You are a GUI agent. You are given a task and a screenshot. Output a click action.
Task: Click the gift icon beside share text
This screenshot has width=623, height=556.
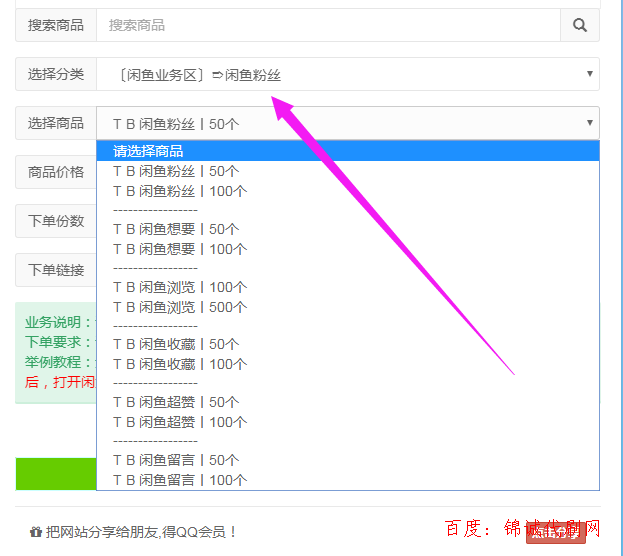pos(36,532)
